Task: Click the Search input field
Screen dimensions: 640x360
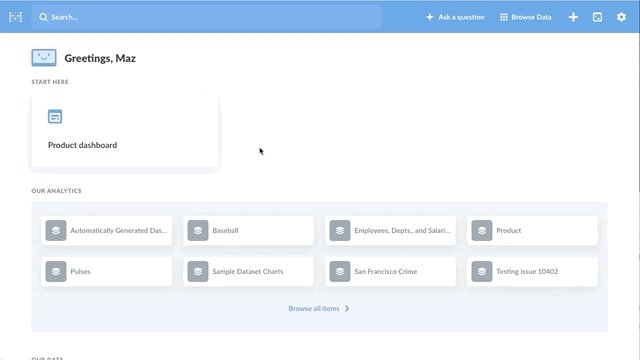Action: tap(207, 17)
